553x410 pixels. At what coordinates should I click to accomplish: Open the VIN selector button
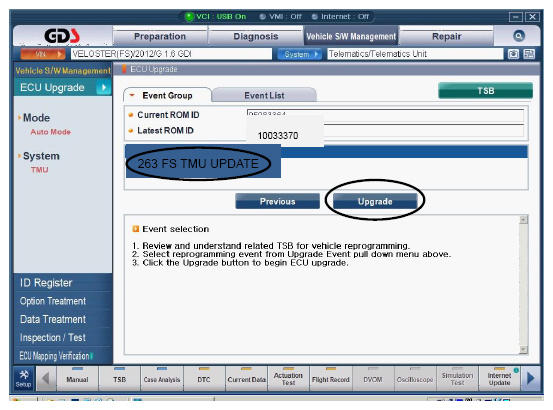43,54
